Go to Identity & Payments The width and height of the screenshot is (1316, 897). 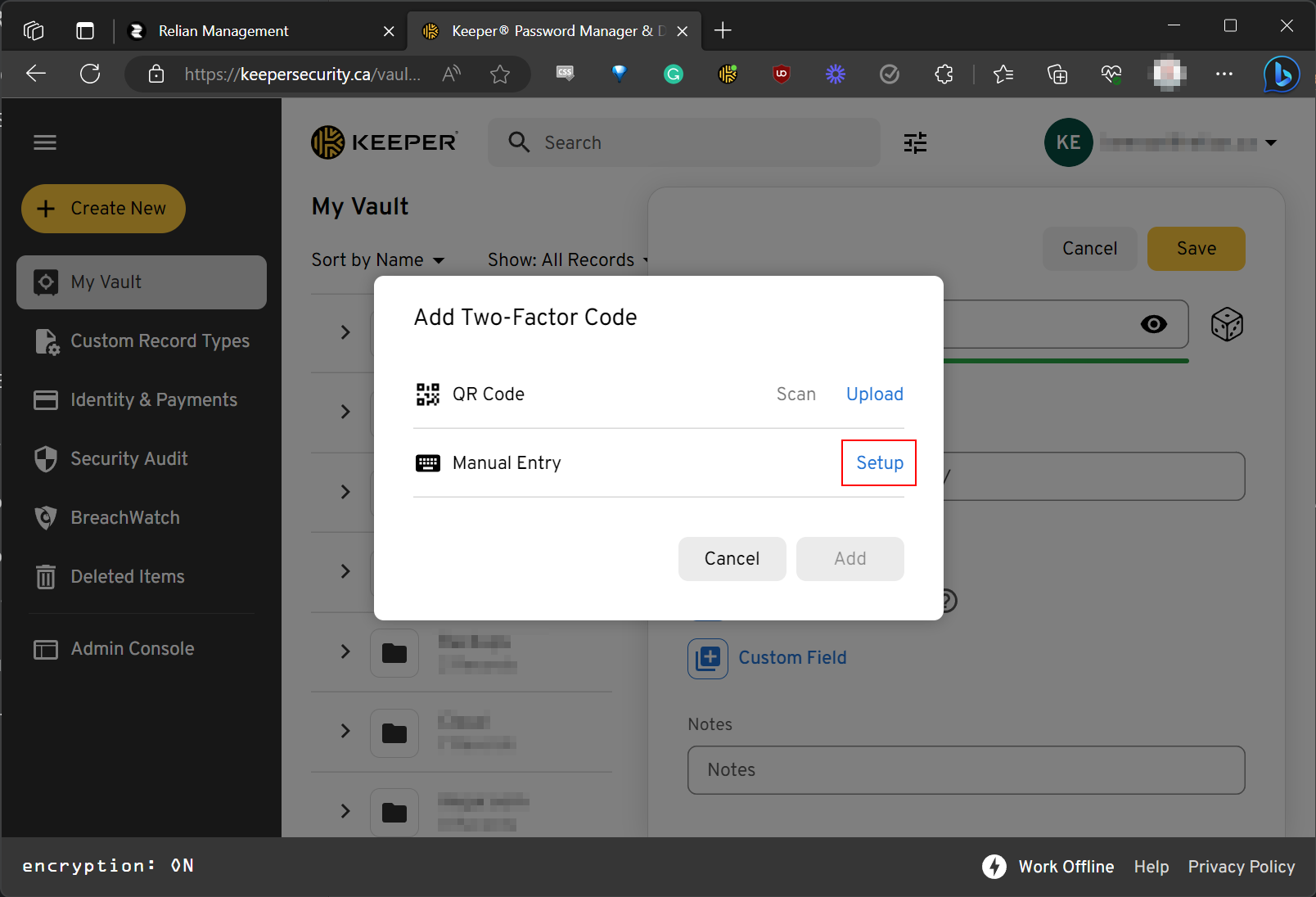135,400
